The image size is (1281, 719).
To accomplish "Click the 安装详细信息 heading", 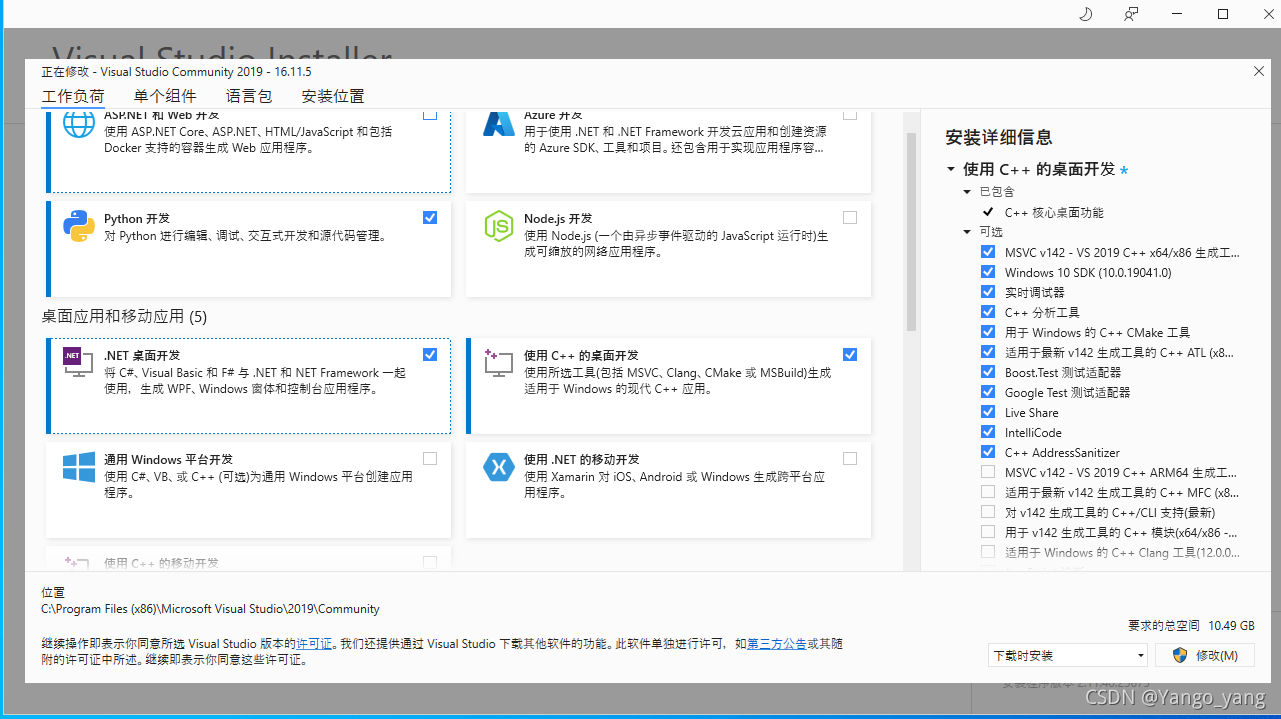I will [x=999, y=137].
